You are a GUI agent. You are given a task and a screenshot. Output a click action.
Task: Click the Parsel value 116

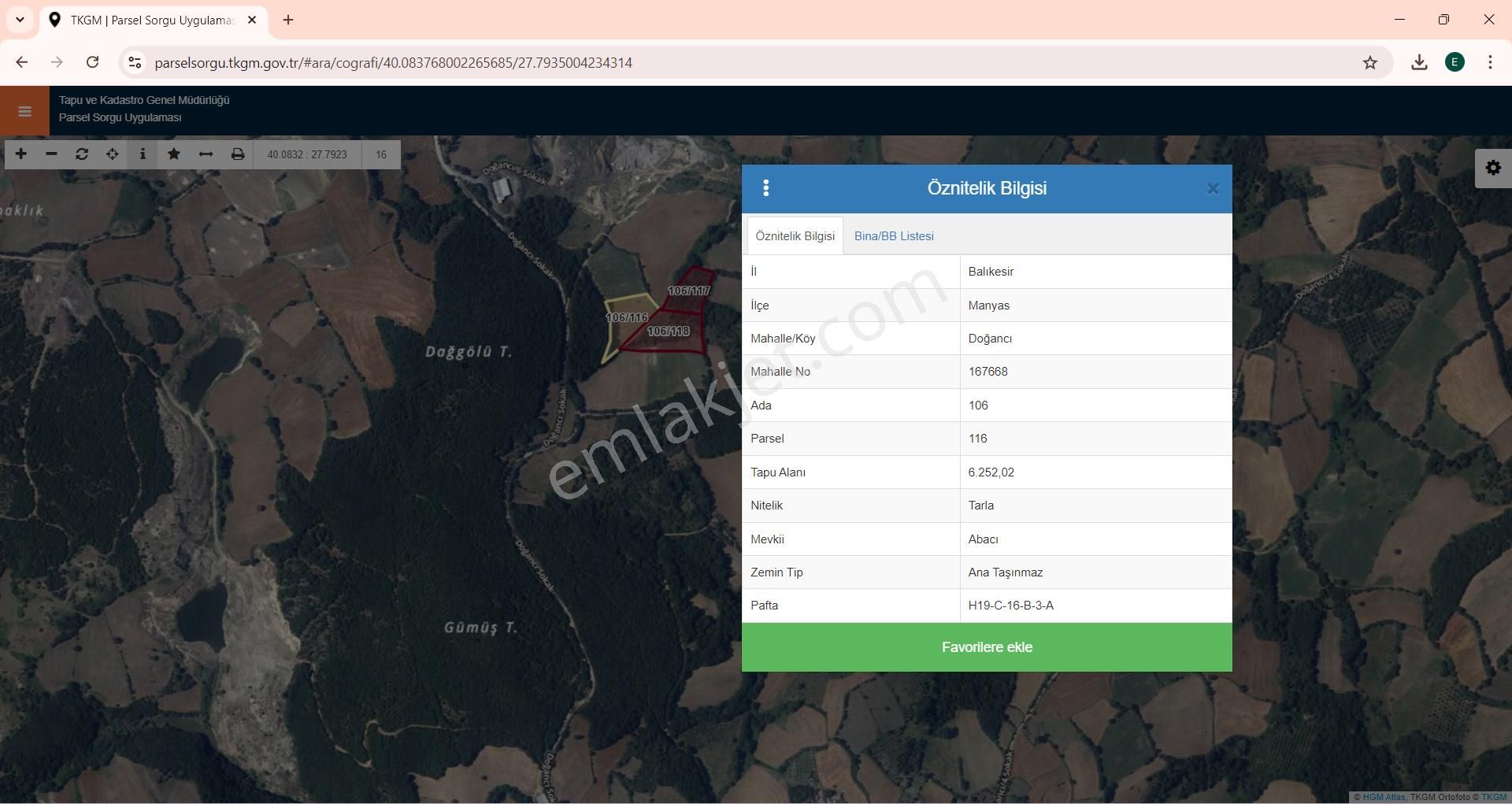[977, 439]
